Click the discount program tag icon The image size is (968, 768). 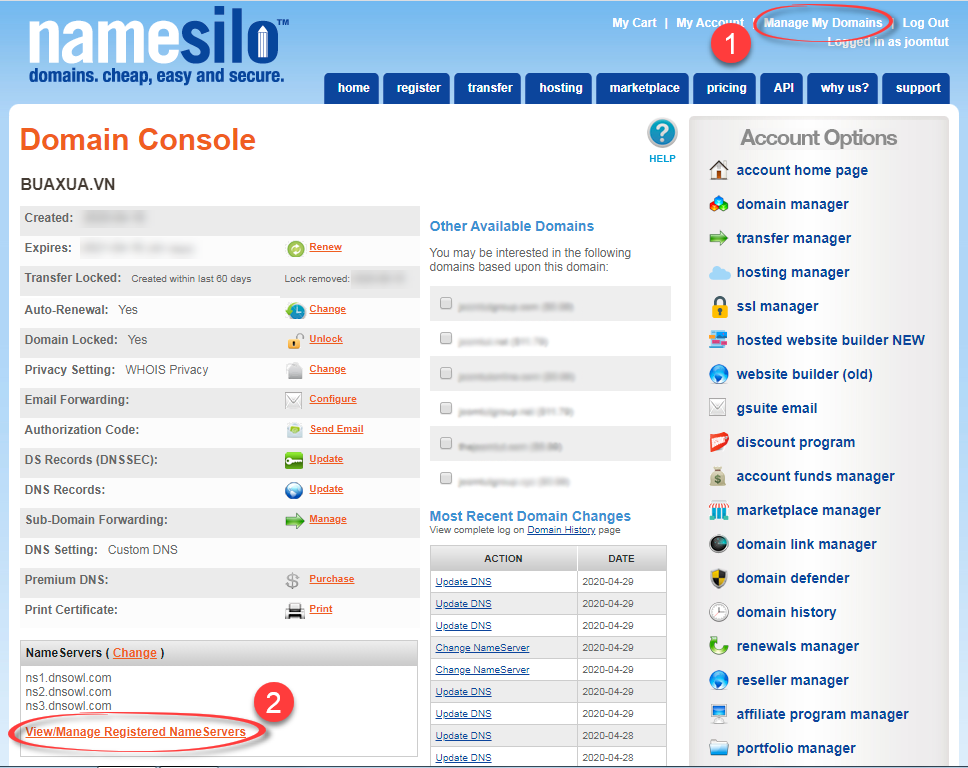pyautogui.click(x=719, y=442)
